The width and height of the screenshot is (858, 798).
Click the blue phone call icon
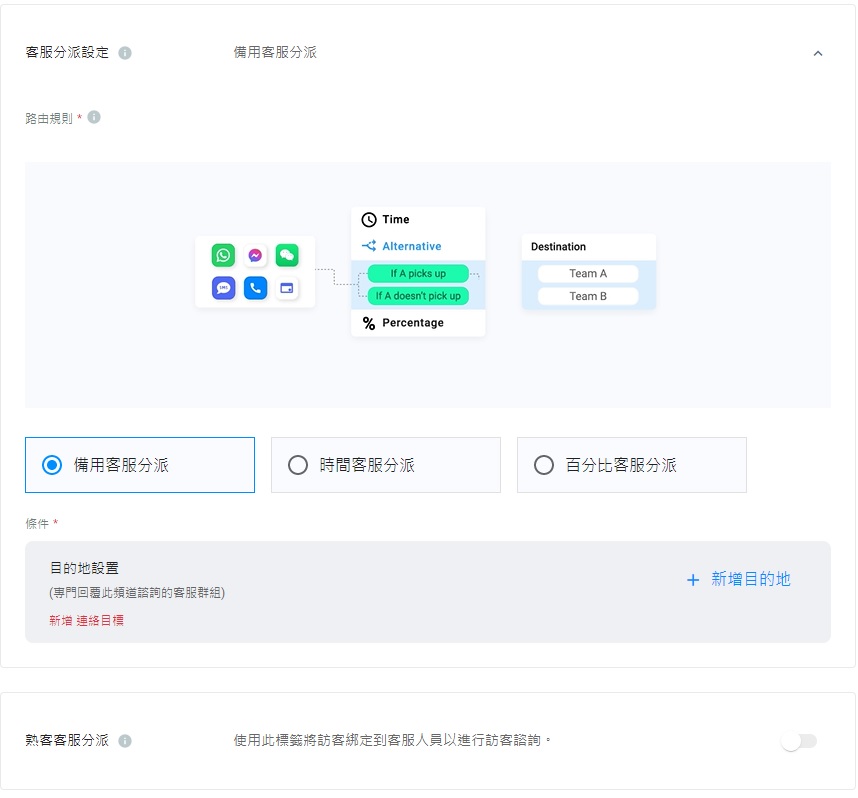pyautogui.click(x=255, y=288)
